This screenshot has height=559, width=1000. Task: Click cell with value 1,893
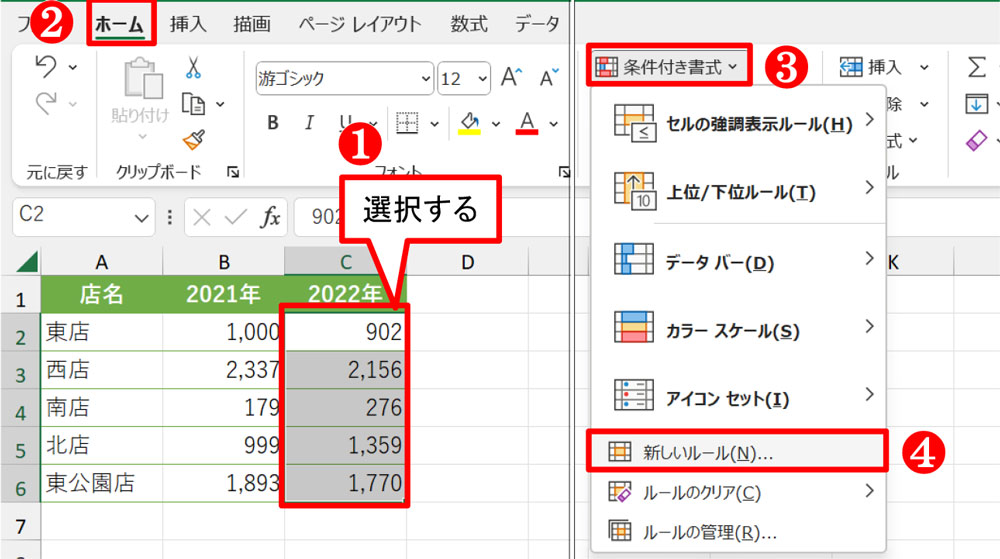pos(223,483)
